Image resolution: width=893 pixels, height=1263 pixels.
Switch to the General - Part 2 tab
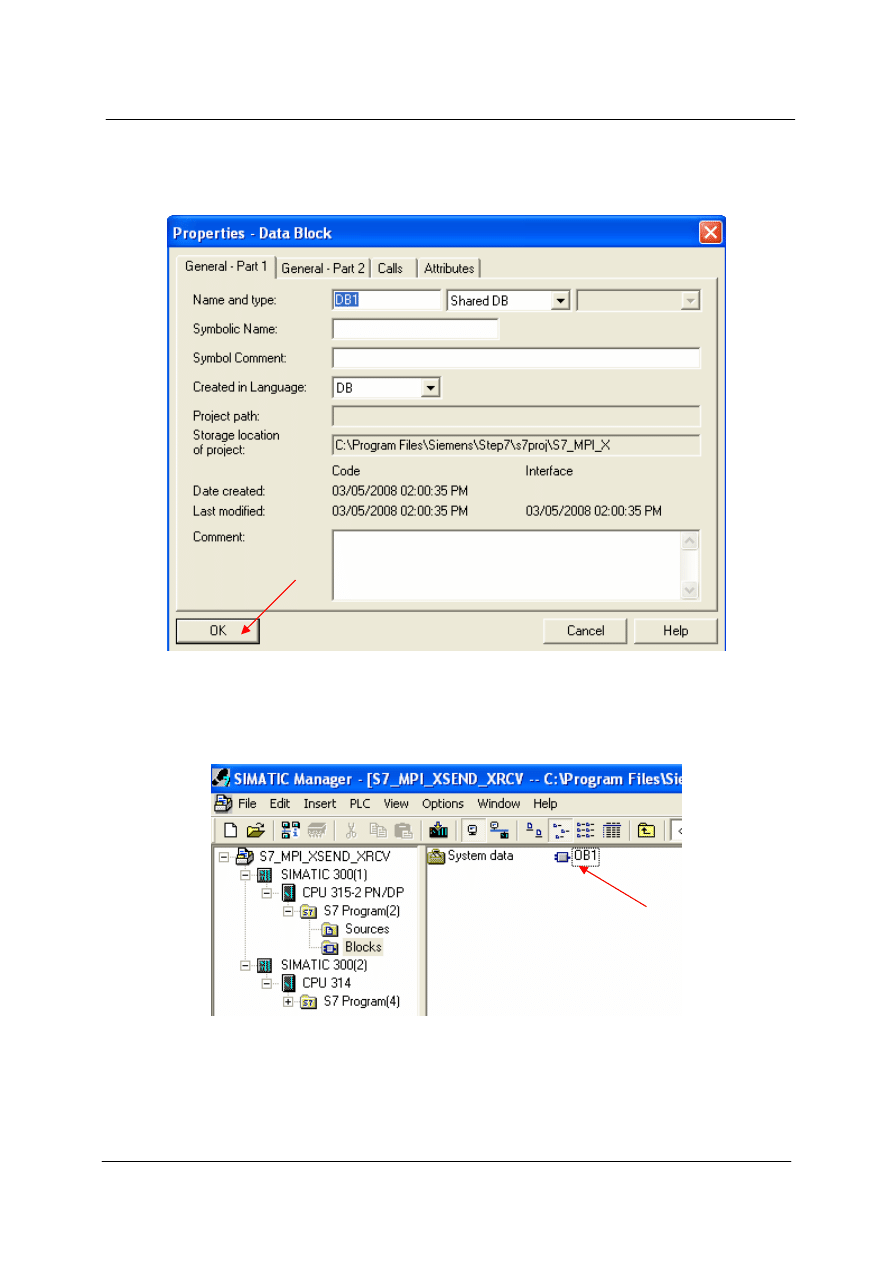tap(323, 268)
